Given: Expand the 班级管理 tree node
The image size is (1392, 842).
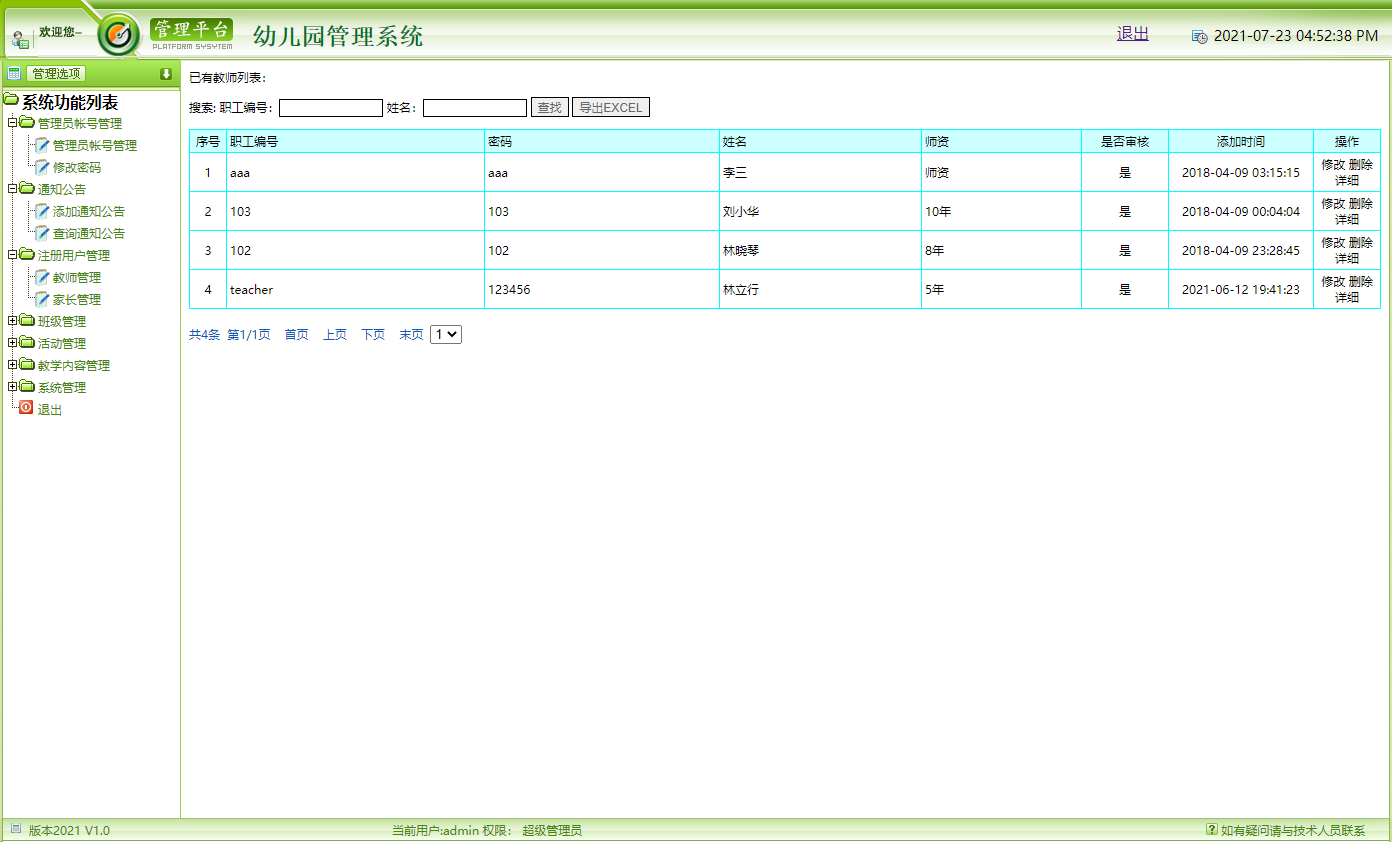Looking at the screenshot, I should click(x=12, y=321).
